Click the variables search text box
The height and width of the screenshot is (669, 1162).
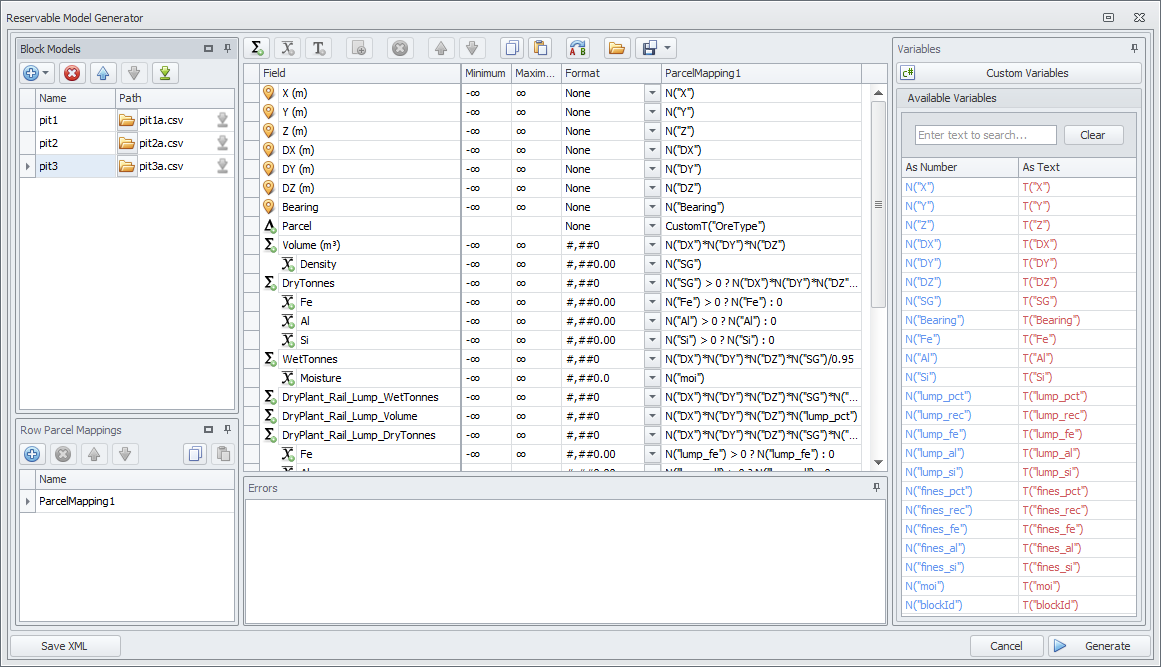coord(985,135)
